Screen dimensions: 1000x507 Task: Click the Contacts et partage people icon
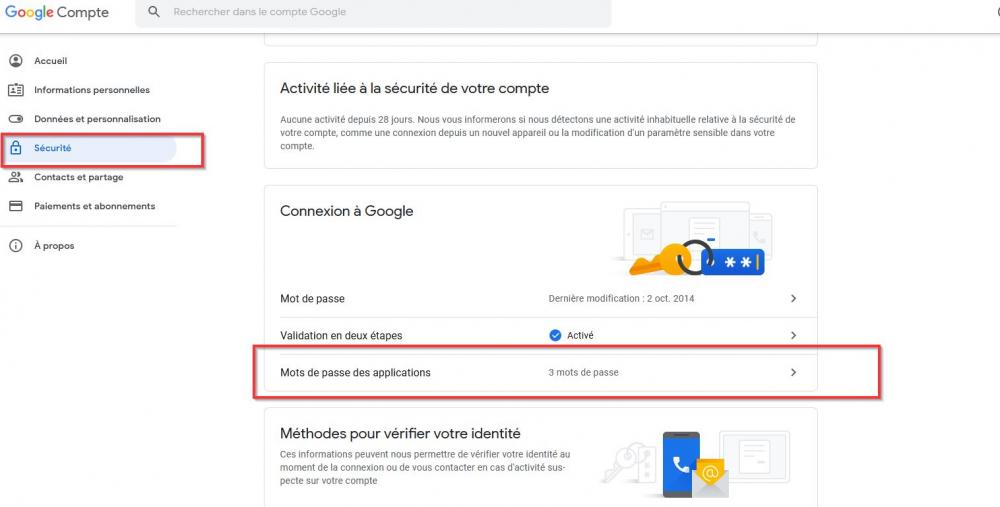coord(16,177)
